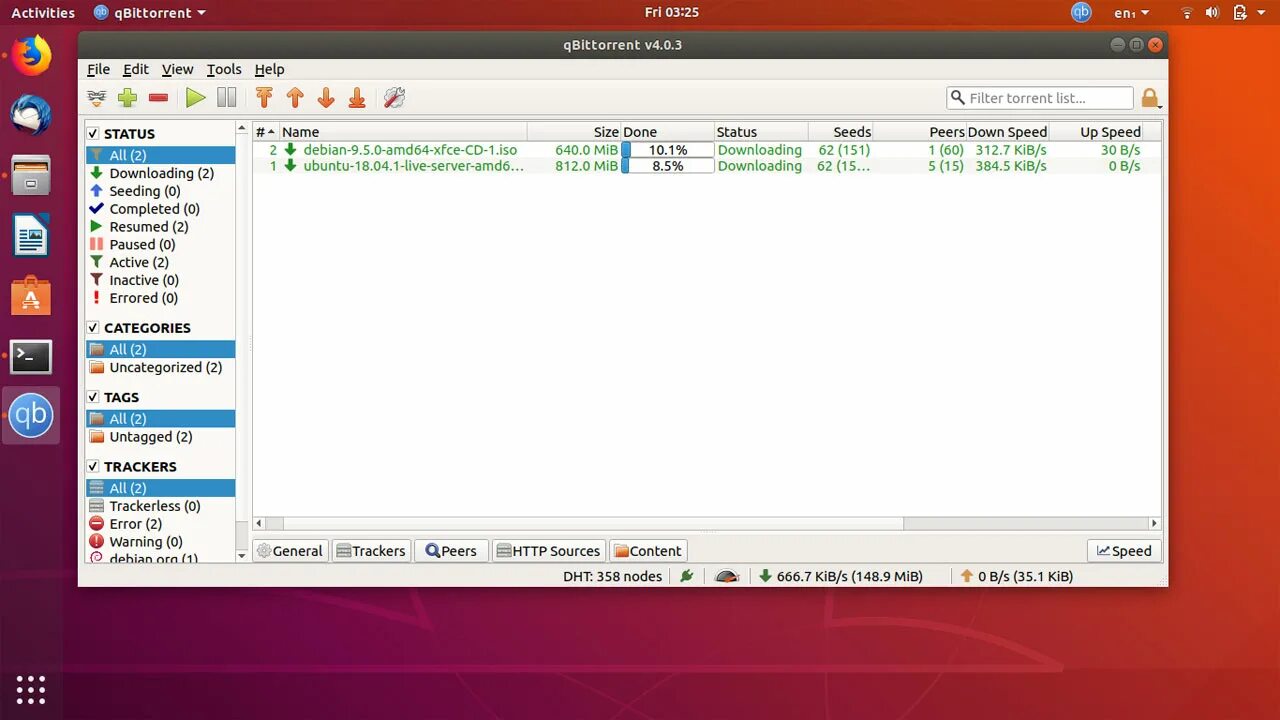Viewport: 1280px width, 720px height.
Task: Open the qBittorrent app menu in top bar
Action: [150, 13]
